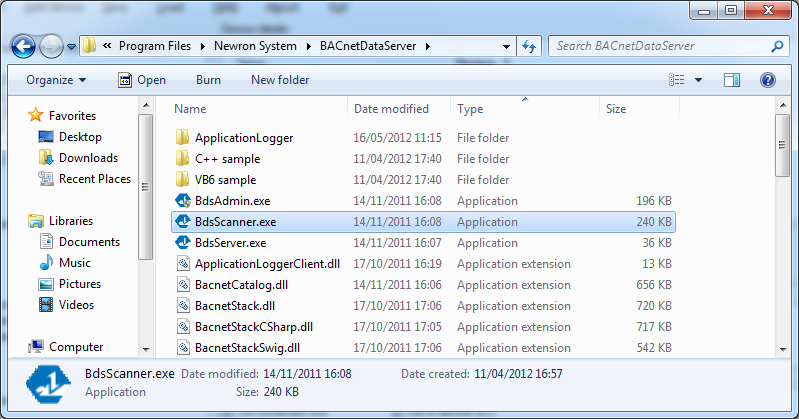Click the New folder button
Image resolution: width=799 pixels, height=419 pixels.
point(280,80)
